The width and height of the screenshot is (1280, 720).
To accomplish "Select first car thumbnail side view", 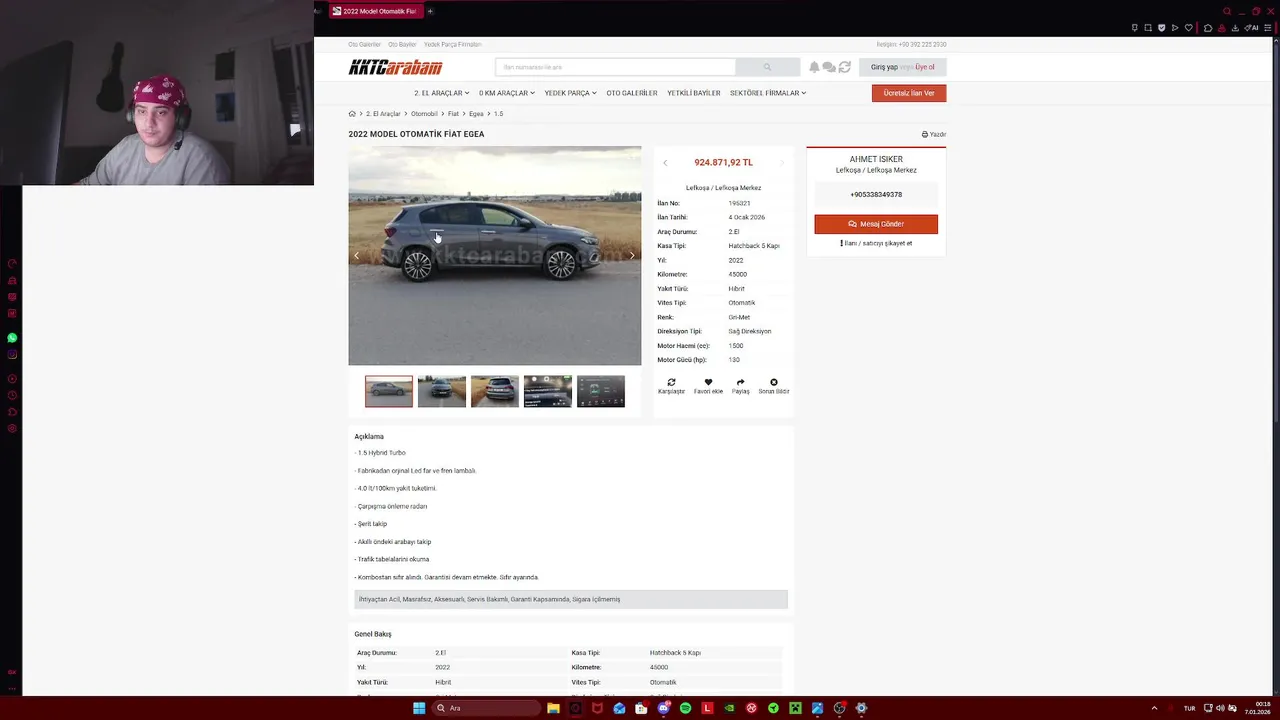I will (389, 391).
